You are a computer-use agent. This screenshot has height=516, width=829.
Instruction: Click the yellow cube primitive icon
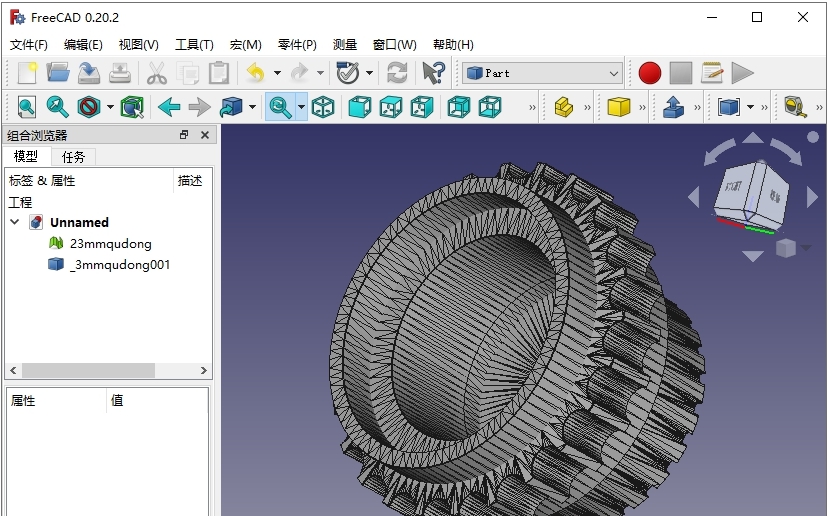[x=619, y=107]
